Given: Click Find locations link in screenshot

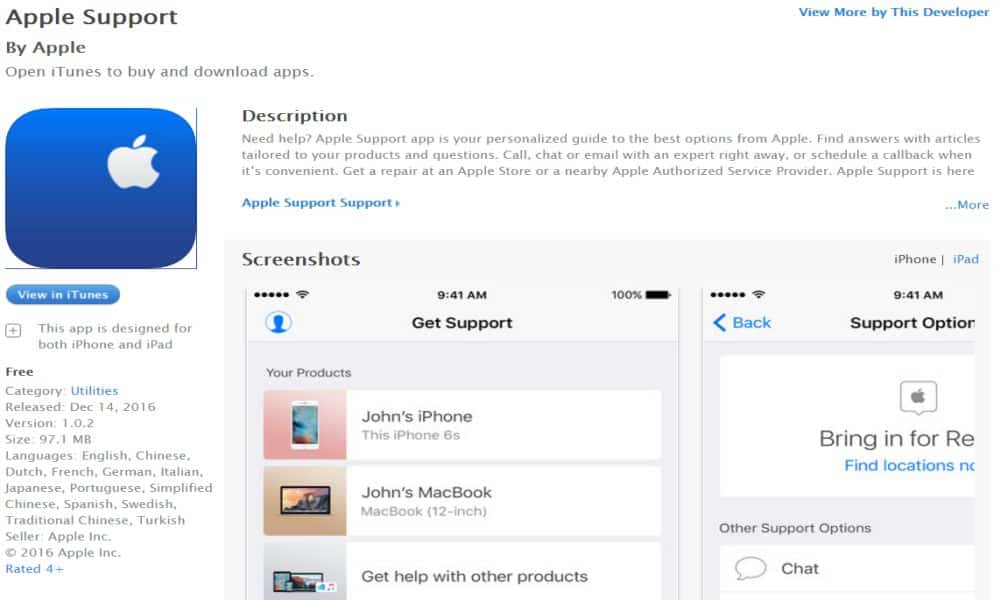Looking at the screenshot, I should [x=909, y=465].
